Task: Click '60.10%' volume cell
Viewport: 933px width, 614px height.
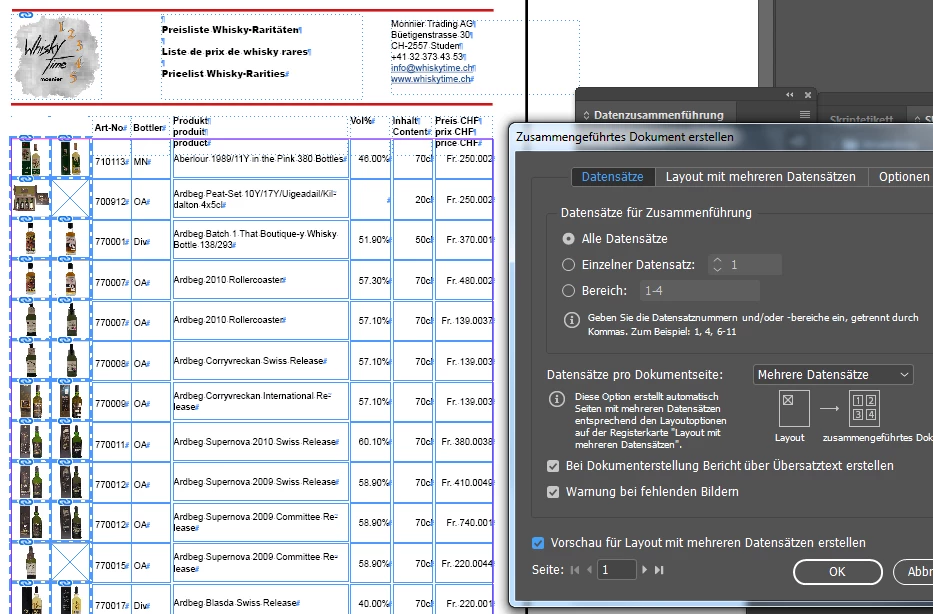Action: point(370,441)
